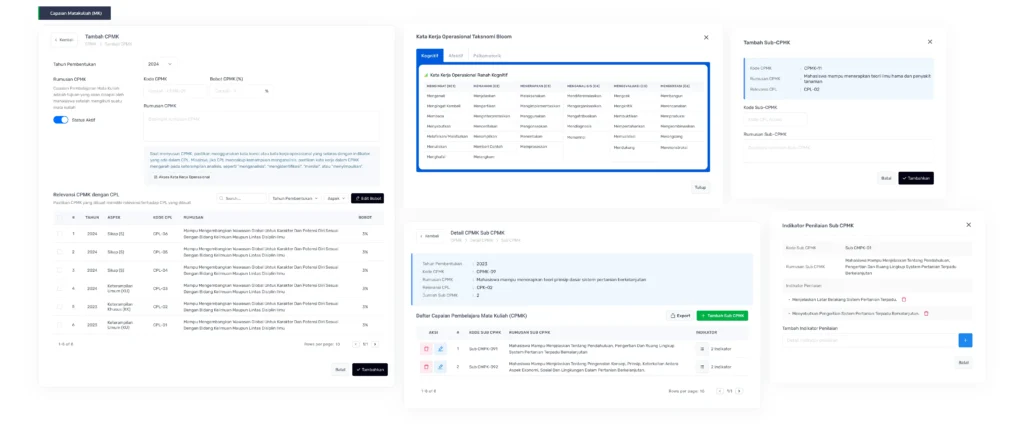Open the 2024 Tahun Pembentukan year dropdown
This screenshot has width=1024, height=432.
(160, 65)
